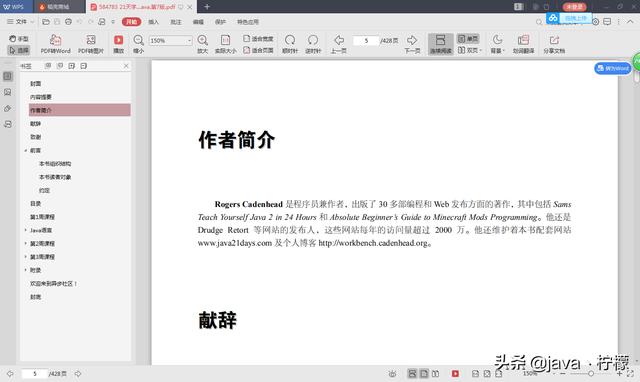The image size is (640, 382).
Task: Toggle two-page layout icon in status bar
Action: click(x=436, y=373)
